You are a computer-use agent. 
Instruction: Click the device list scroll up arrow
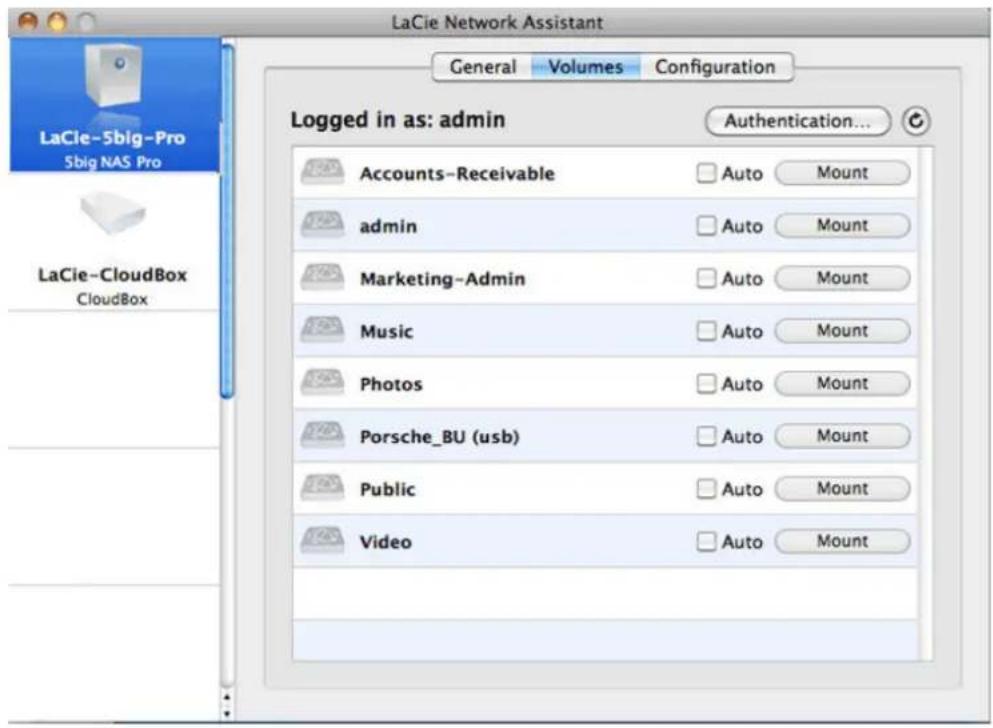point(227,698)
